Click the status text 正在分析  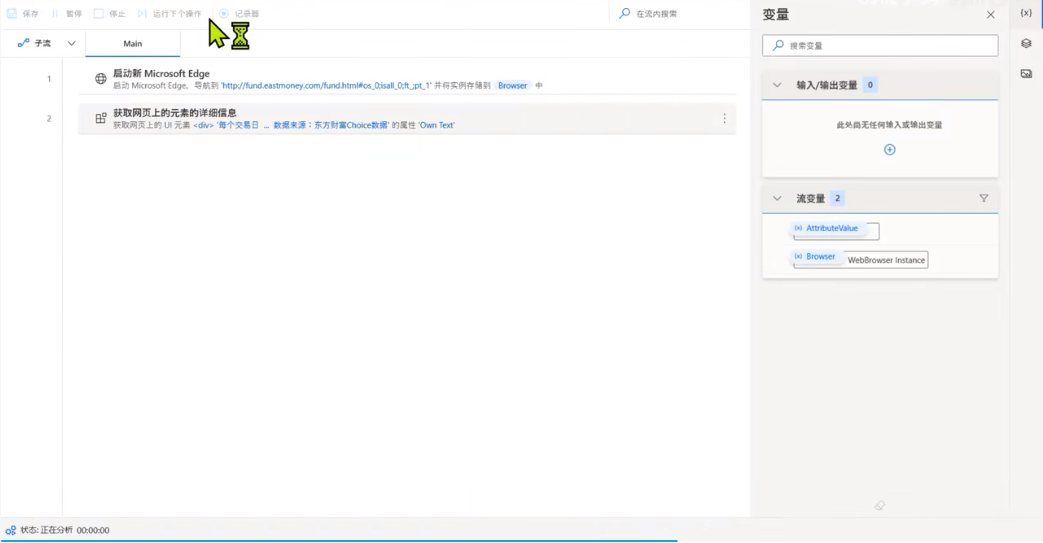point(57,530)
